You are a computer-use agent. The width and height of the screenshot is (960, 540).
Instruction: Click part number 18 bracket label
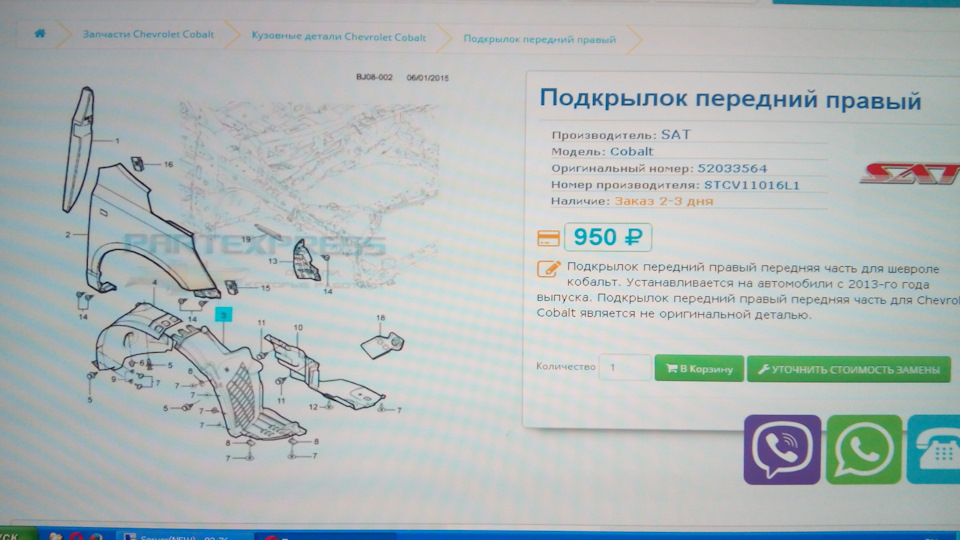tap(381, 318)
